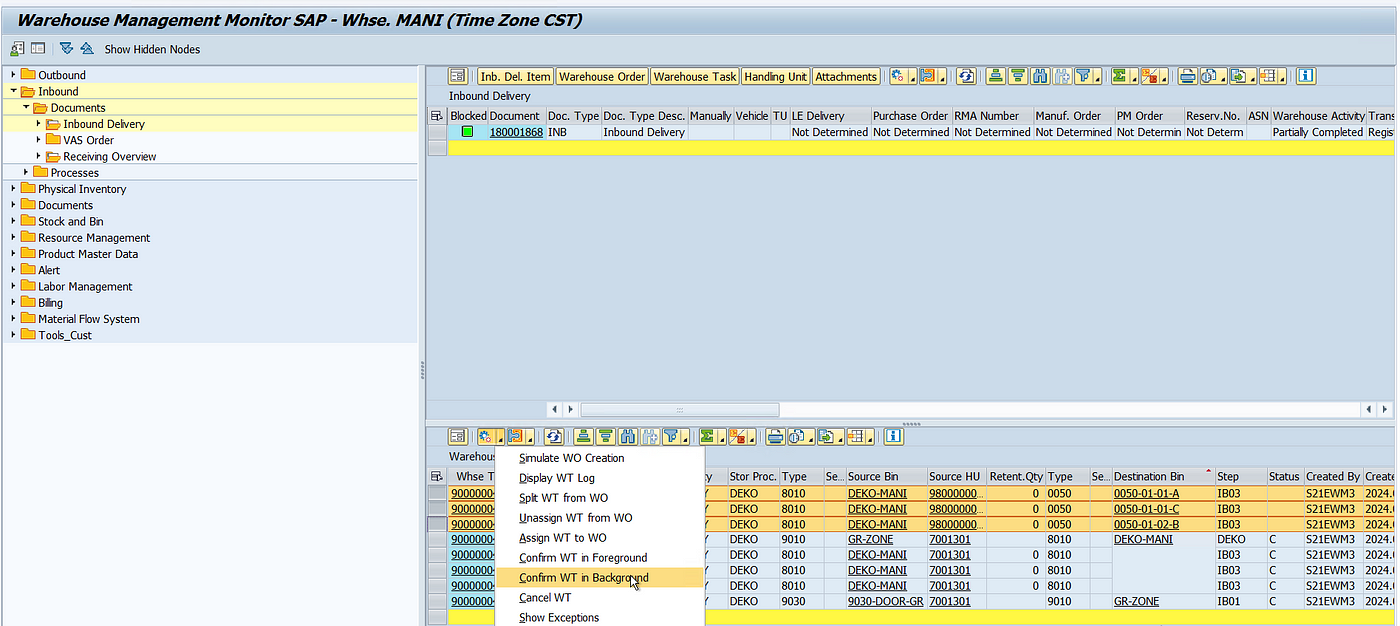Select the row selector of the first warehouse task row
1400x626 pixels.
pos(437,493)
